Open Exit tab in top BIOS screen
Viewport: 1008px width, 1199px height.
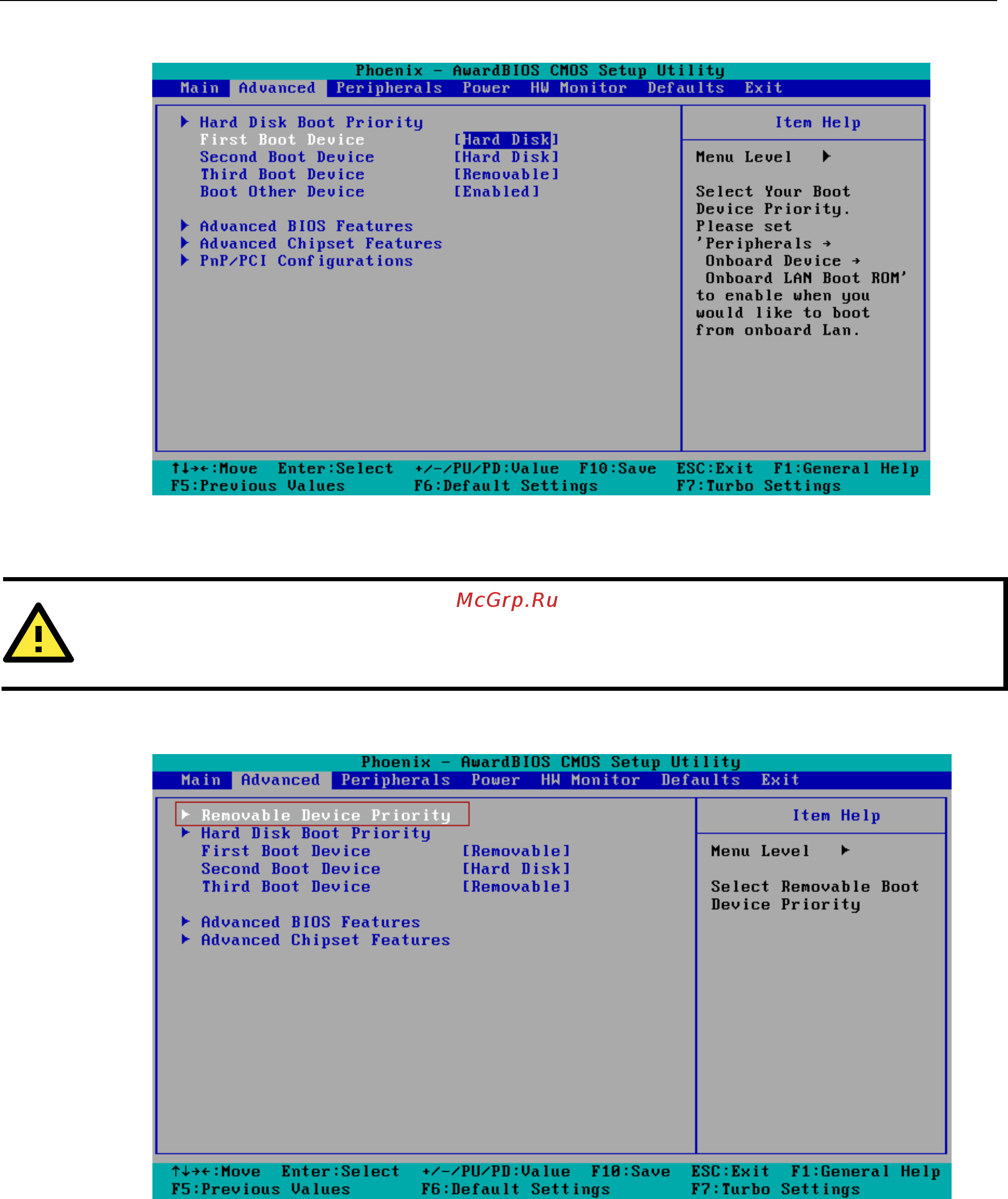pyautogui.click(x=763, y=88)
